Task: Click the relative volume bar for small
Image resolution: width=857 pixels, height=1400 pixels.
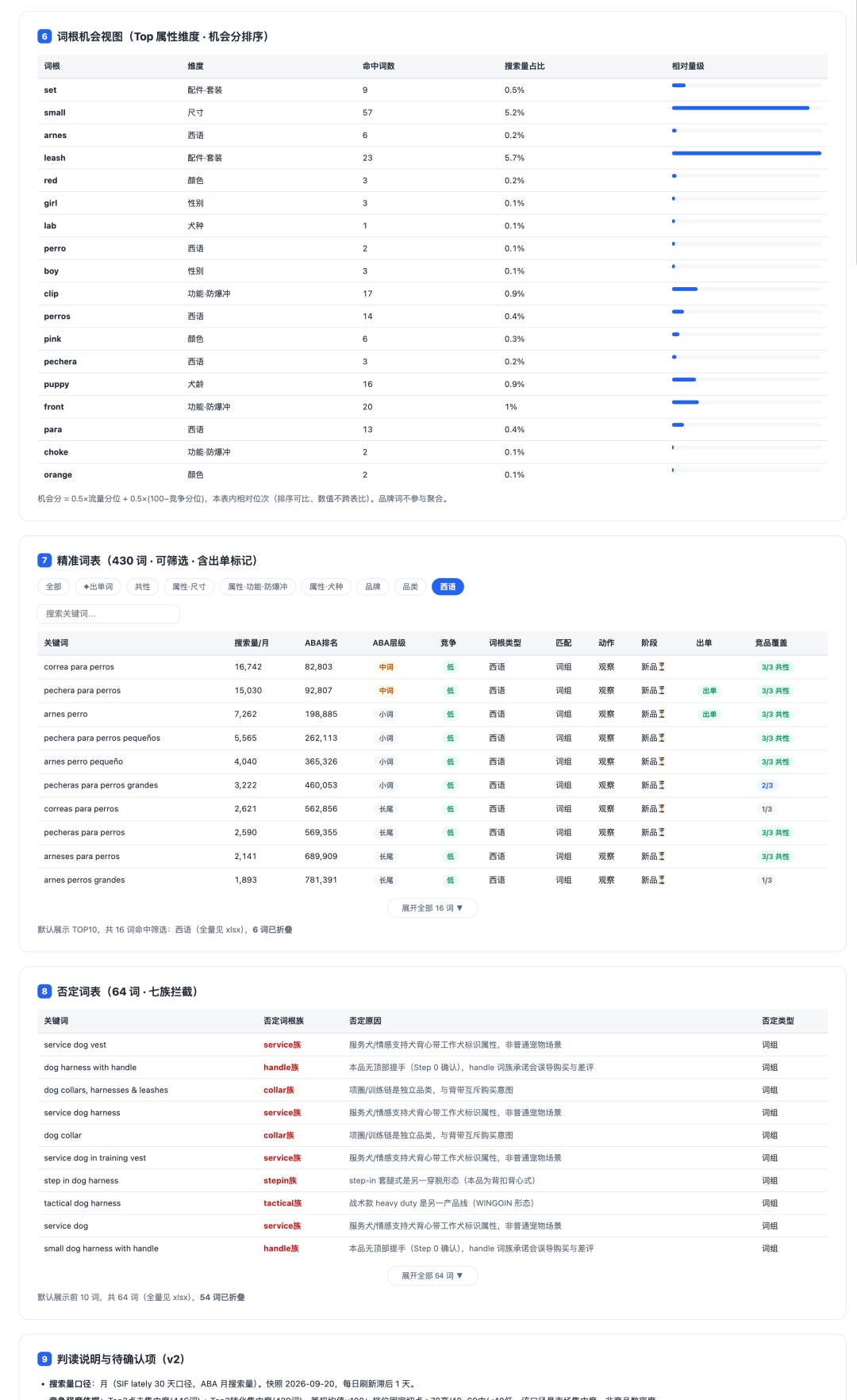Action: pyautogui.click(x=746, y=108)
